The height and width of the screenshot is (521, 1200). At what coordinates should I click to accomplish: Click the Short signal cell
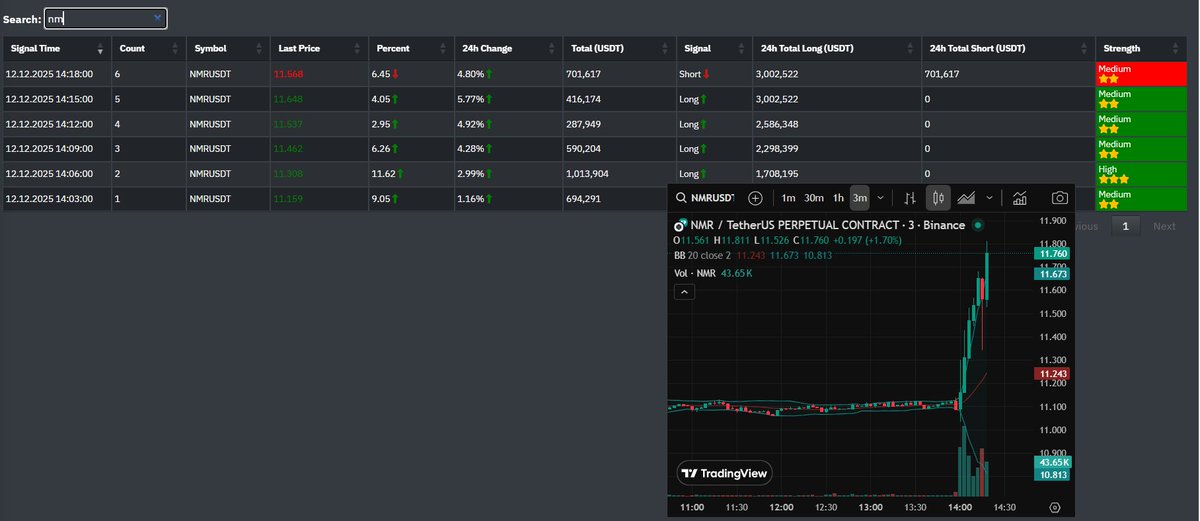tap(714, 74)
